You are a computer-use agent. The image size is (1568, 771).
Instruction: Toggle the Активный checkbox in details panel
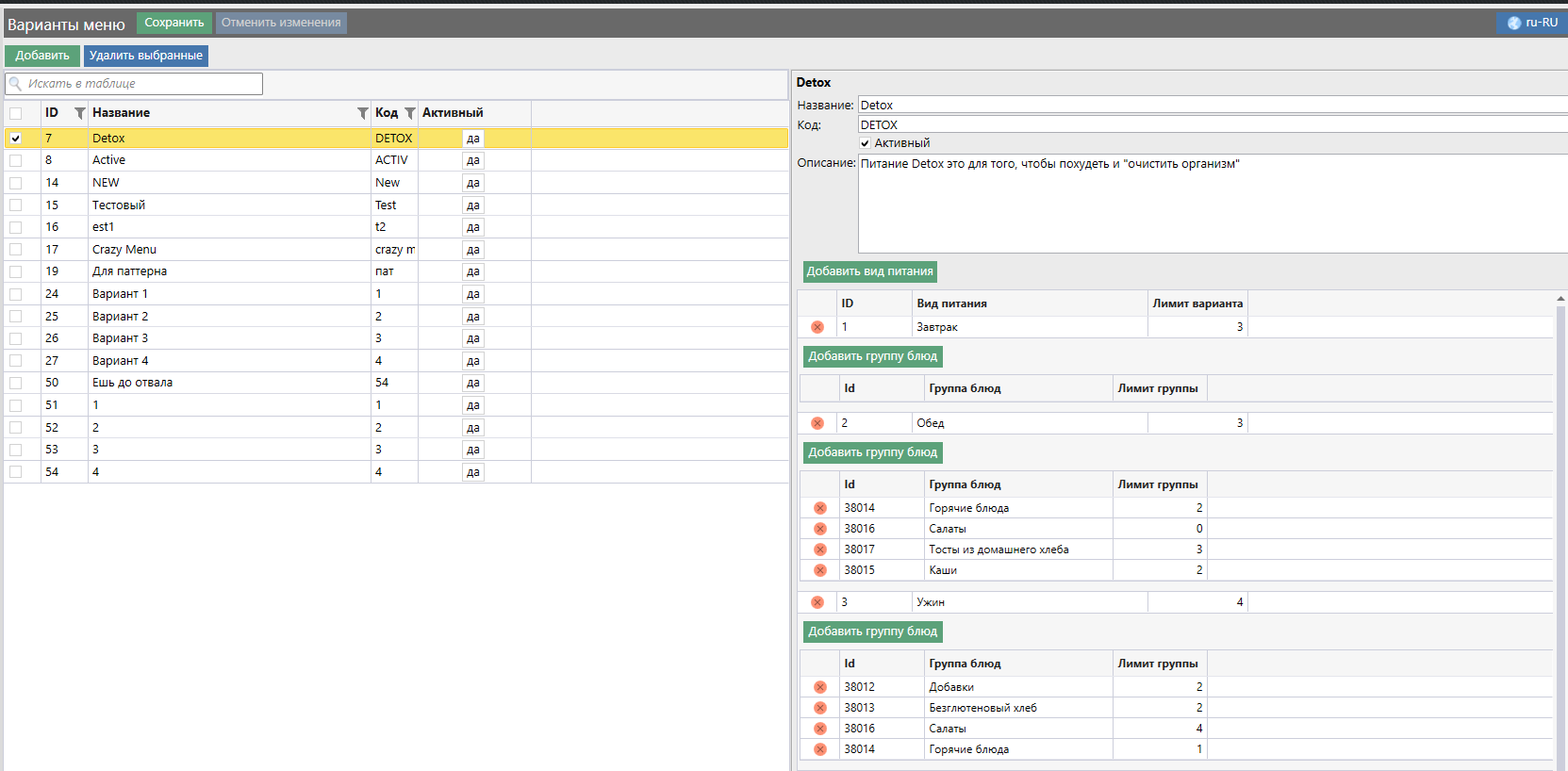[x=865, y=143]
